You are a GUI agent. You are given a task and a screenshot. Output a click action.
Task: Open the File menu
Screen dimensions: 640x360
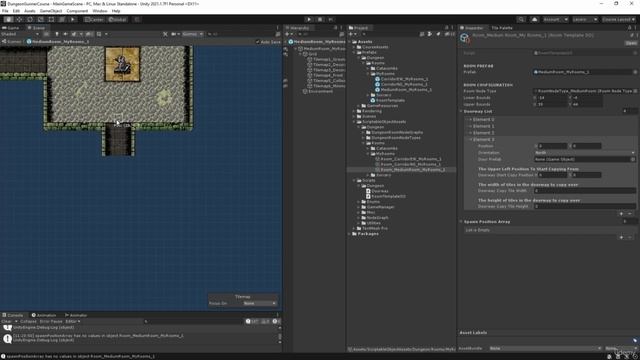(5, 11)
